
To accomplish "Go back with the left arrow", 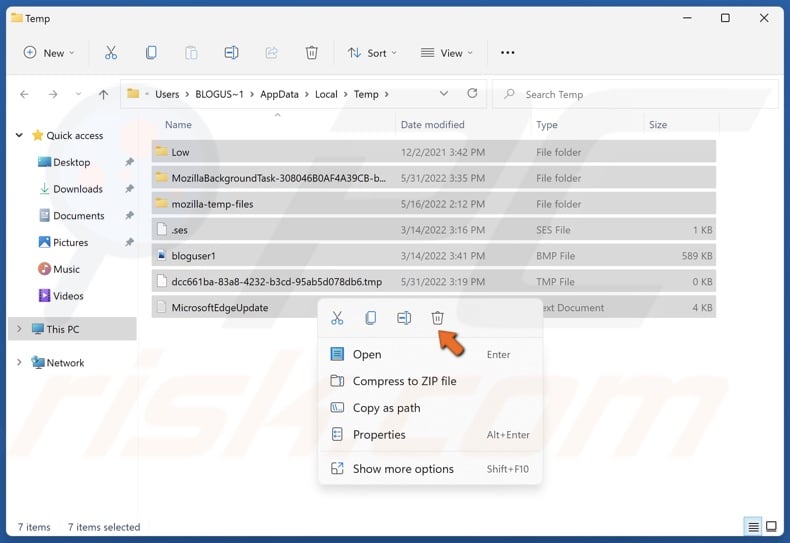I will (24, 94).
